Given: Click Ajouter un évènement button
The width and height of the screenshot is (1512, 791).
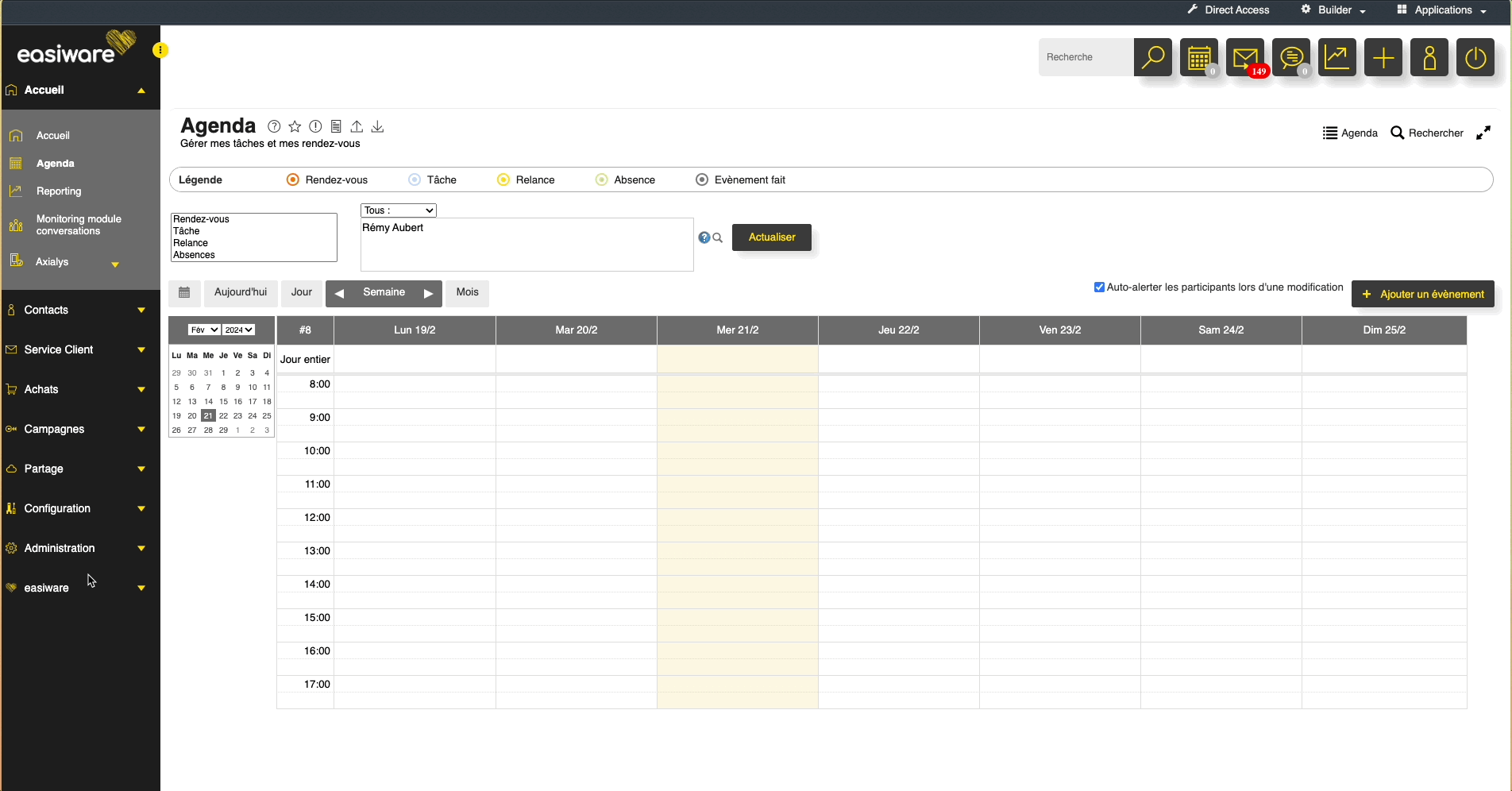Looking at the screenshot, I should click(x=1422, y=295).
